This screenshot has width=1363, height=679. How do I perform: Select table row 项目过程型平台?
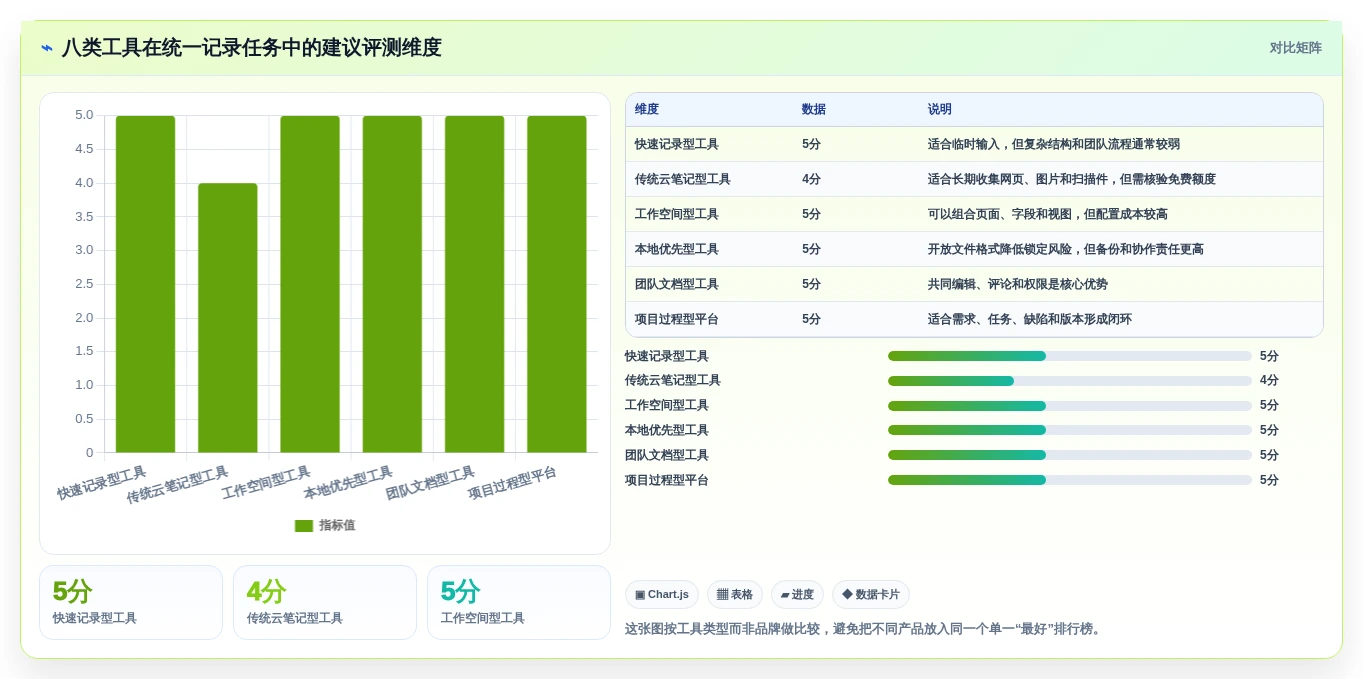tap(974, 319)
